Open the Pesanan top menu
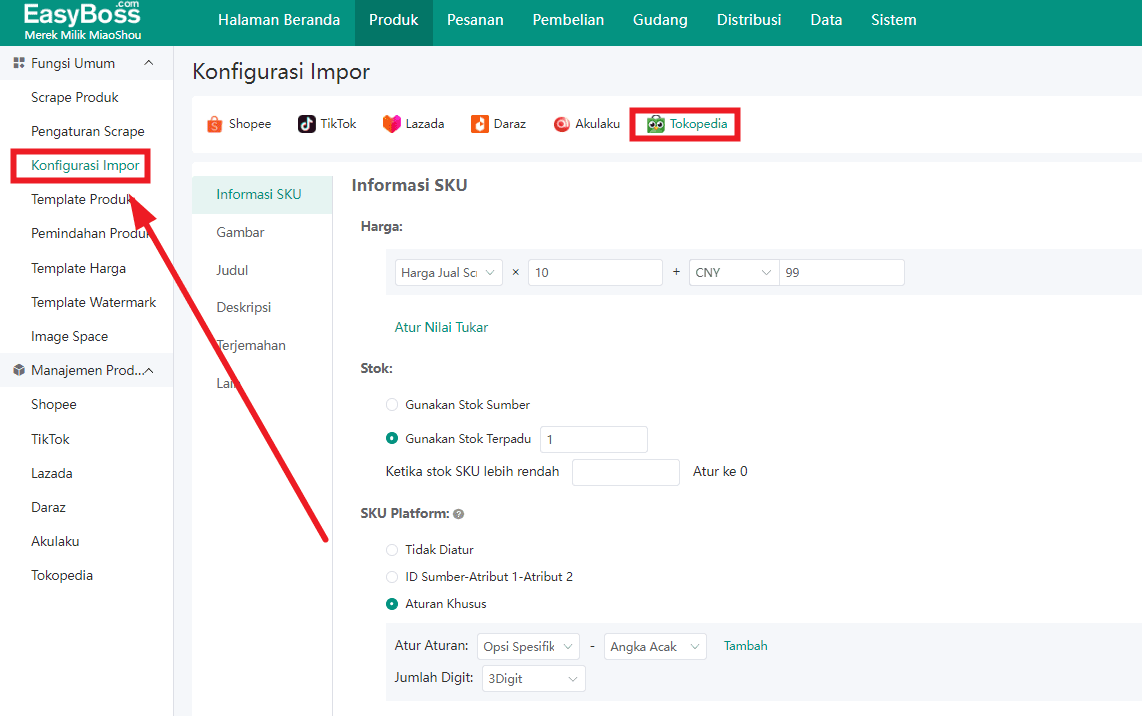Image resolution: width=1142 pixels, height=716 pixels. coord(476,20)
